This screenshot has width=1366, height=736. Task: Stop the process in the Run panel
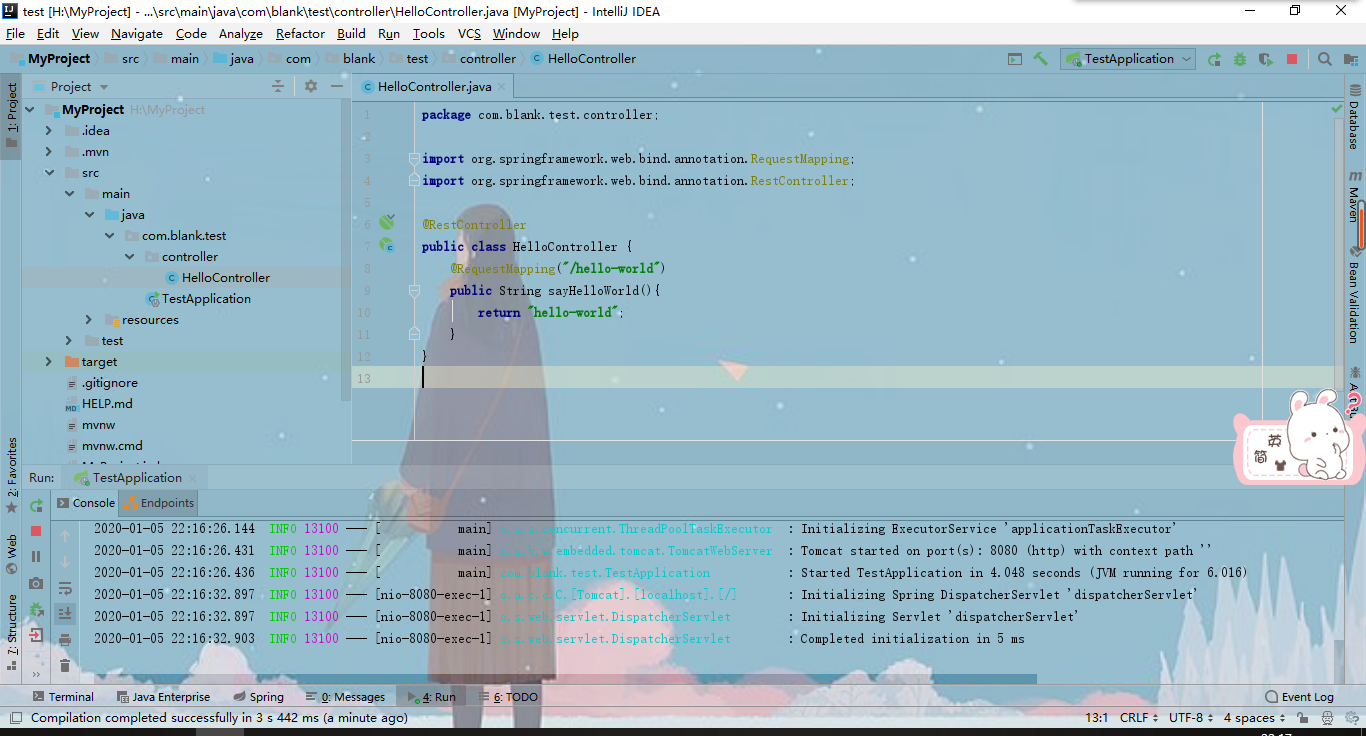[37, 531]
